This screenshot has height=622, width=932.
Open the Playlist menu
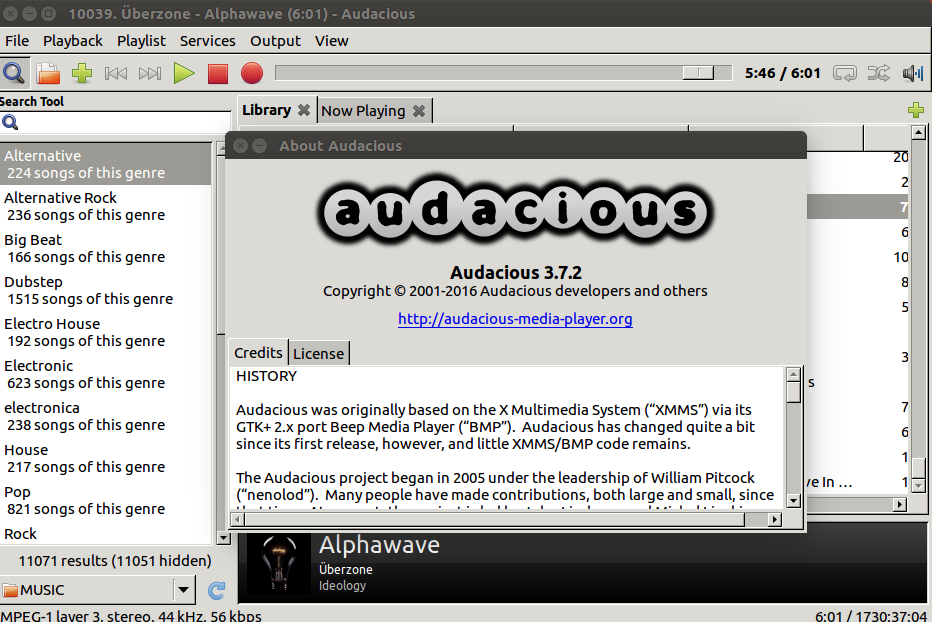tap(141, 41)
